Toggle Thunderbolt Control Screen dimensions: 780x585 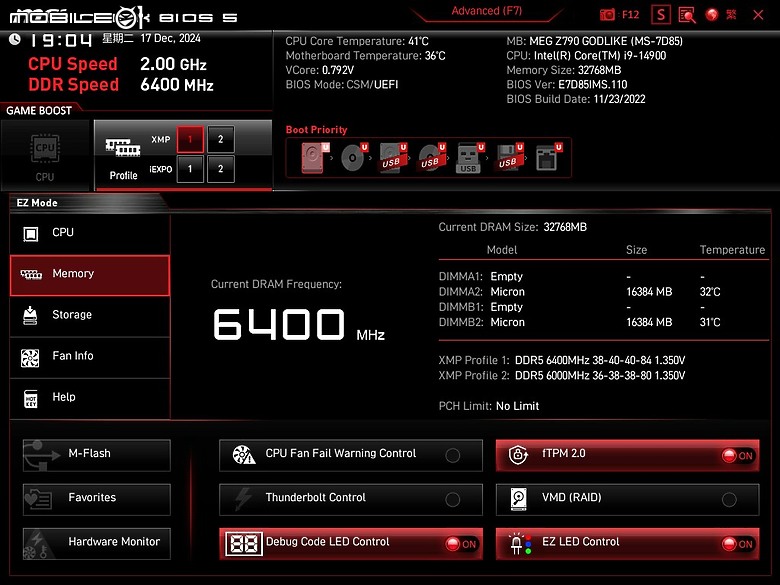coord(351,499)
